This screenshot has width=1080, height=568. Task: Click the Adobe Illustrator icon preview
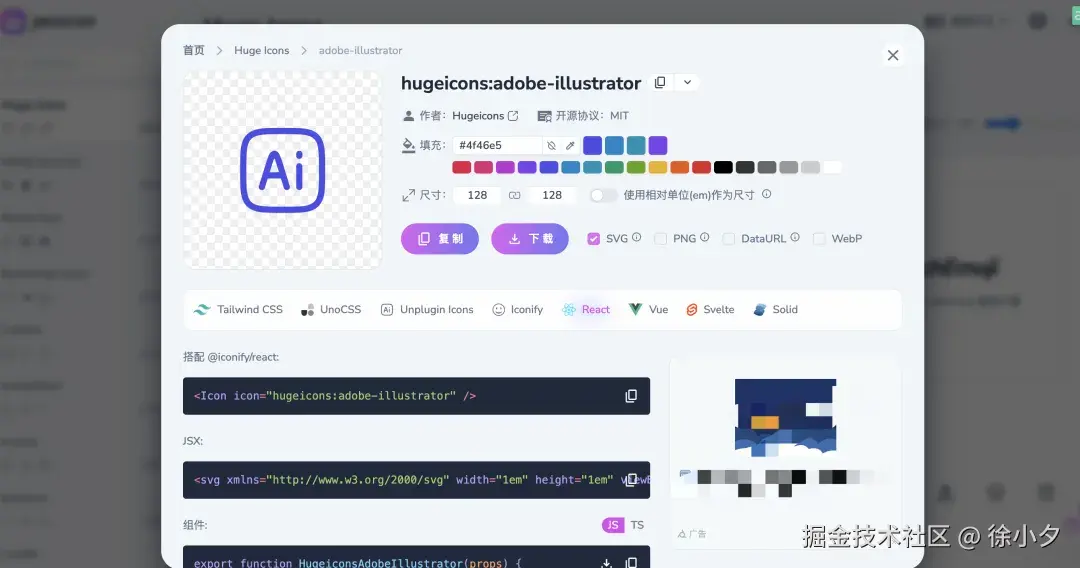[x=282, y=170]
